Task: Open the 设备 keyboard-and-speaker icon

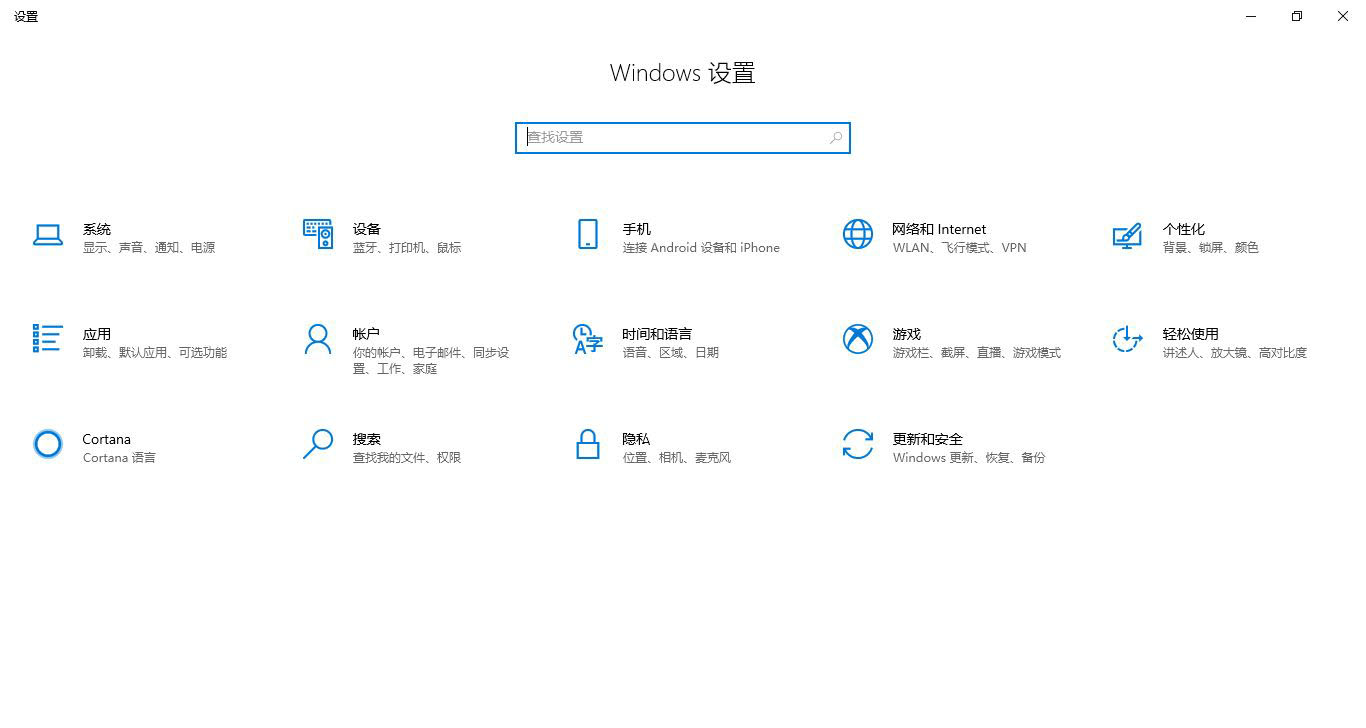Action: coord(318,234)
